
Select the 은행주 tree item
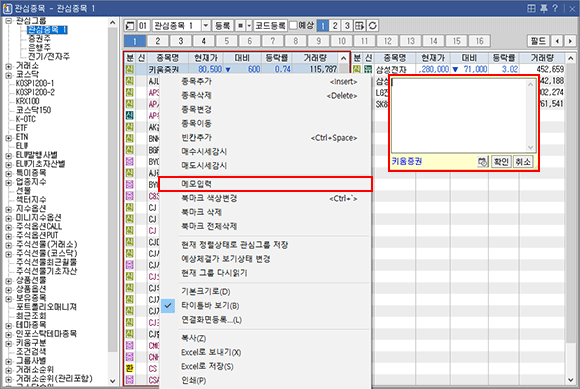coord(39,47)
